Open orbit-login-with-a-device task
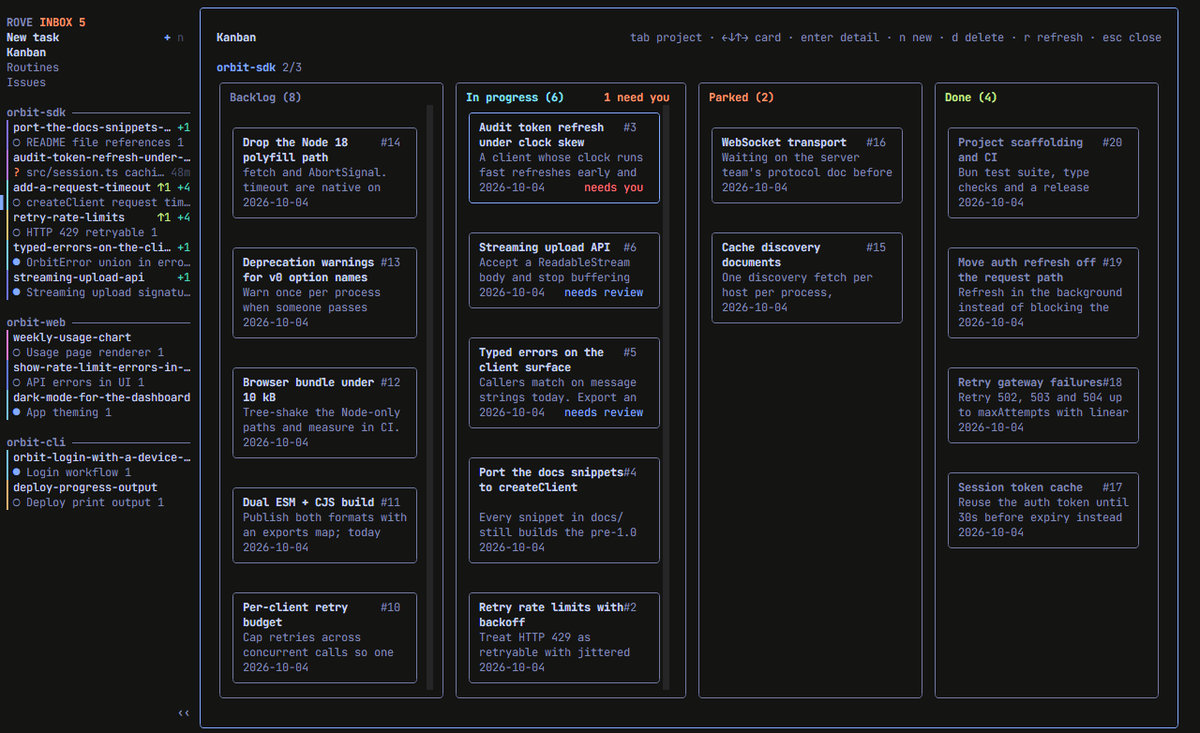The image size is (1200, 733). point(101,457)
